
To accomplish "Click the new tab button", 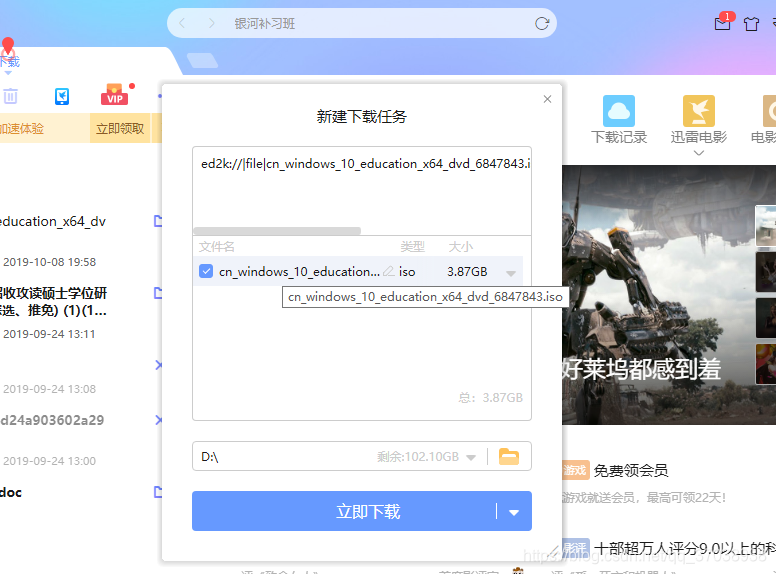I will (x=202, y=60).
